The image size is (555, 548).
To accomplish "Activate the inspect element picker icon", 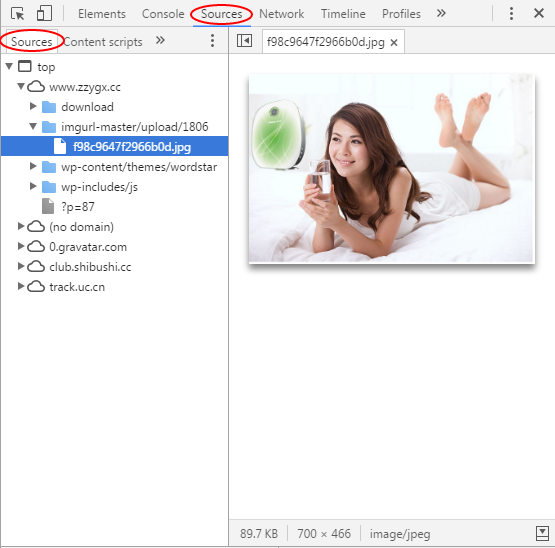I will 17,14.
